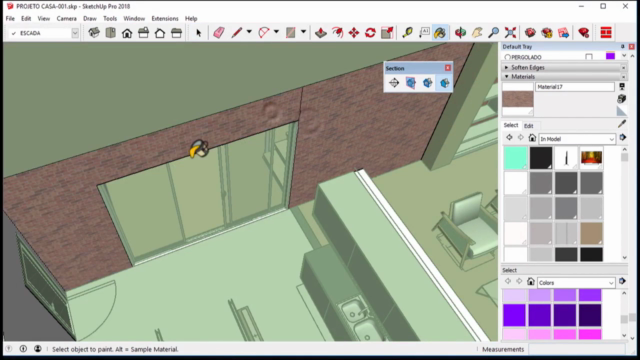Expand the Soften Edges panel
Viewport: 640px width, 360px height.
click(x=507, y=67)
